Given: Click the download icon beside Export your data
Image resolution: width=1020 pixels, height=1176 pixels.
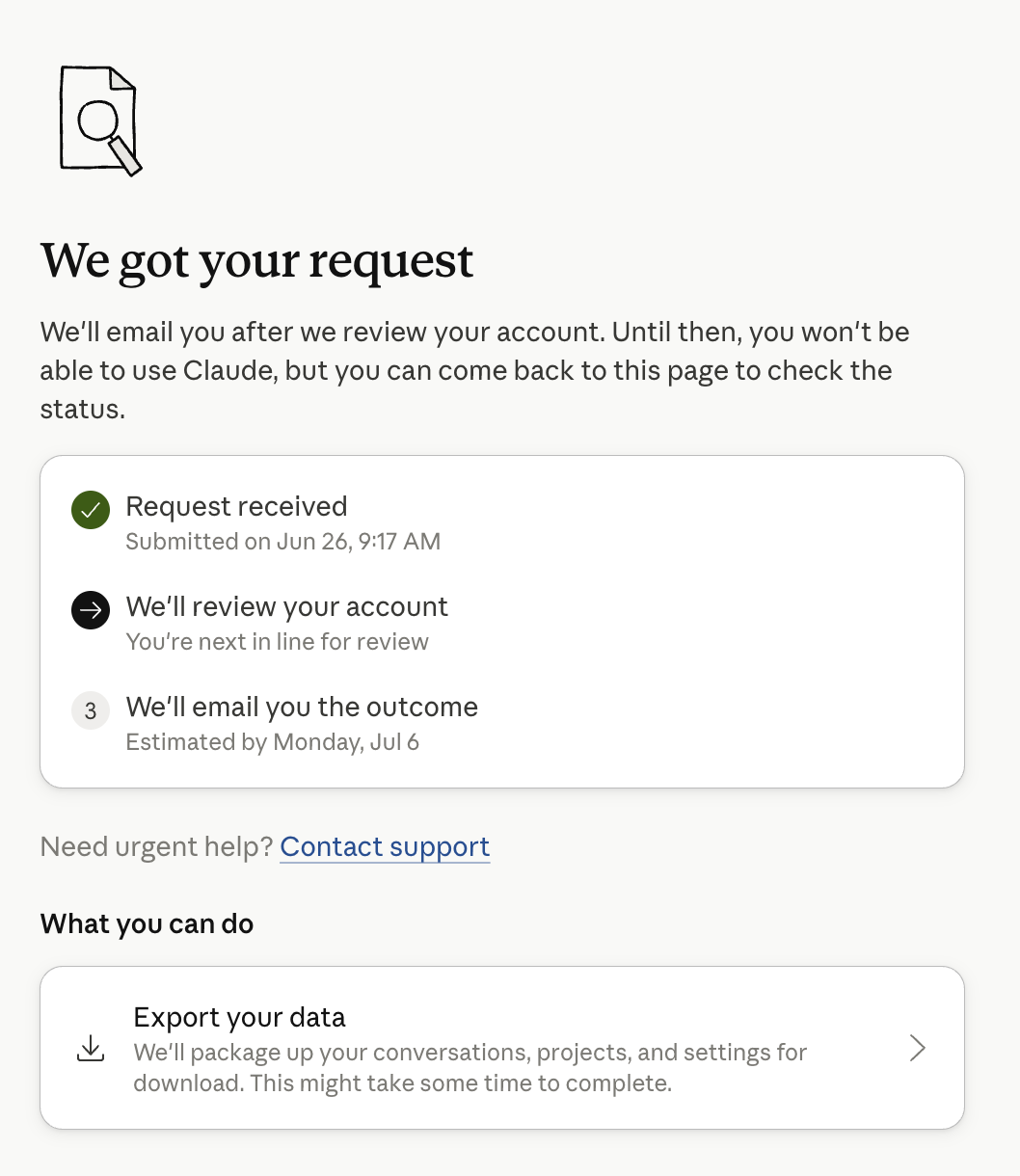Looking at the screenshot, I should point(91,1049).
